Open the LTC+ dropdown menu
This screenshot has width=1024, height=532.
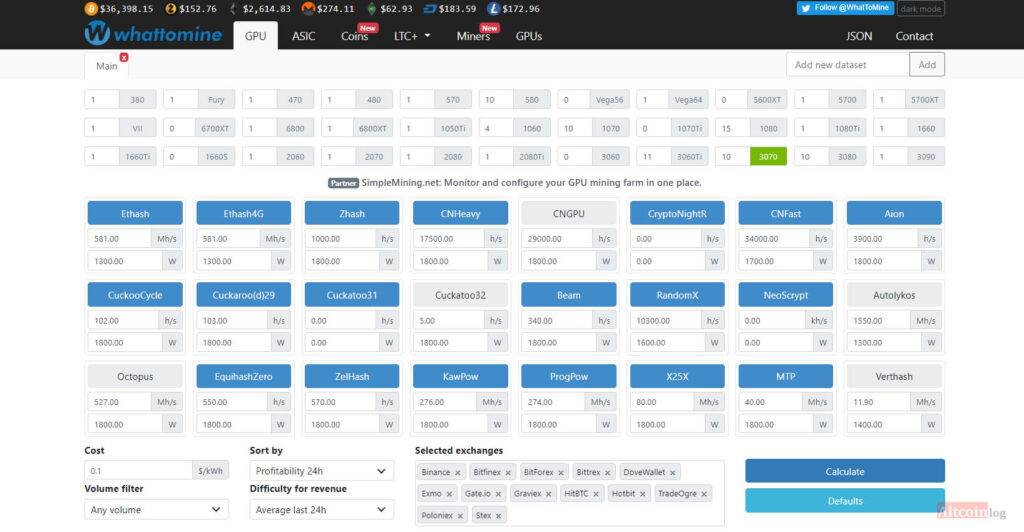(x=412, y=36)
